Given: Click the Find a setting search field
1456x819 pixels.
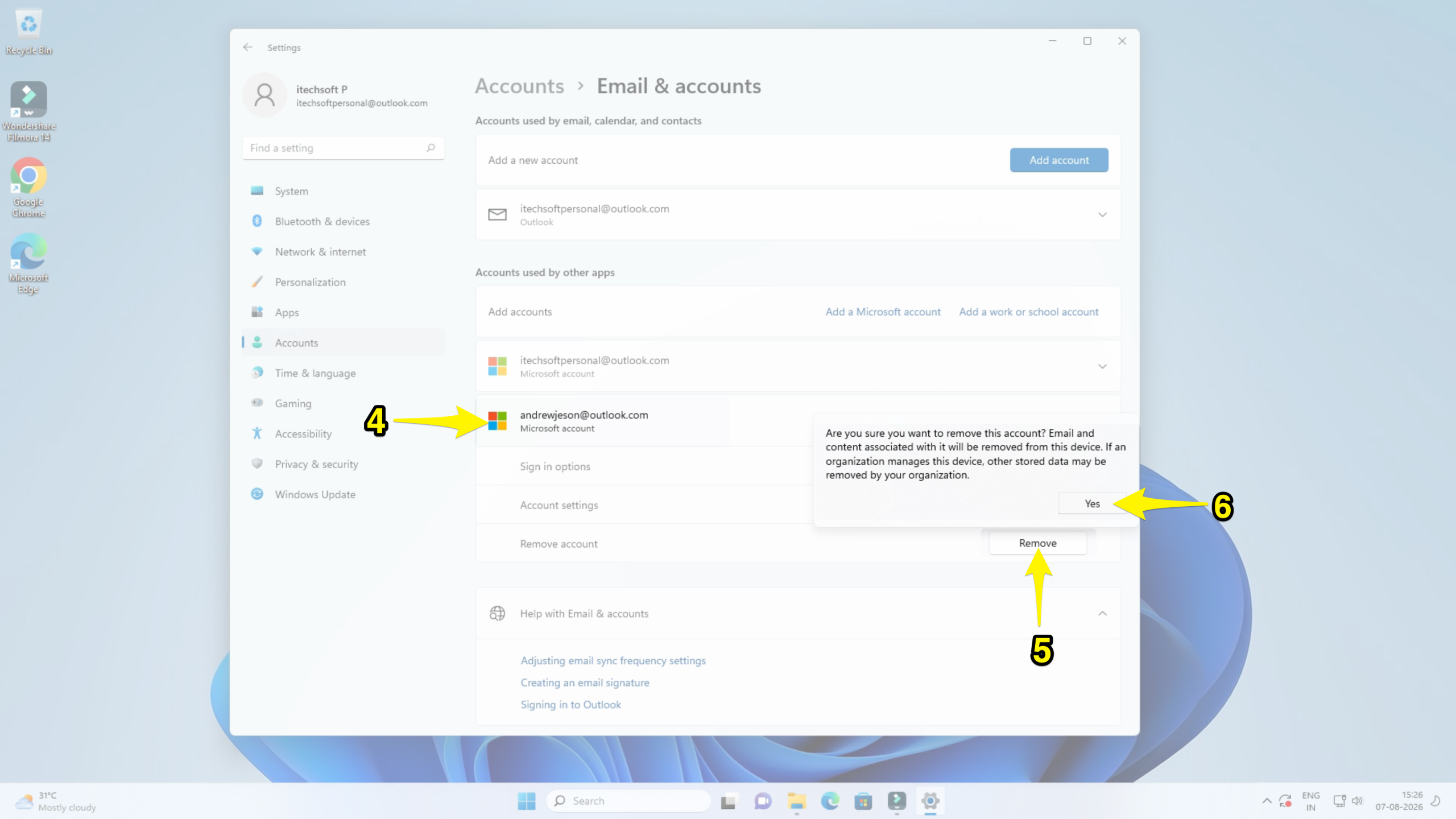Looking at the screenshot, I should pyautogui.click(x=343, y=148).
